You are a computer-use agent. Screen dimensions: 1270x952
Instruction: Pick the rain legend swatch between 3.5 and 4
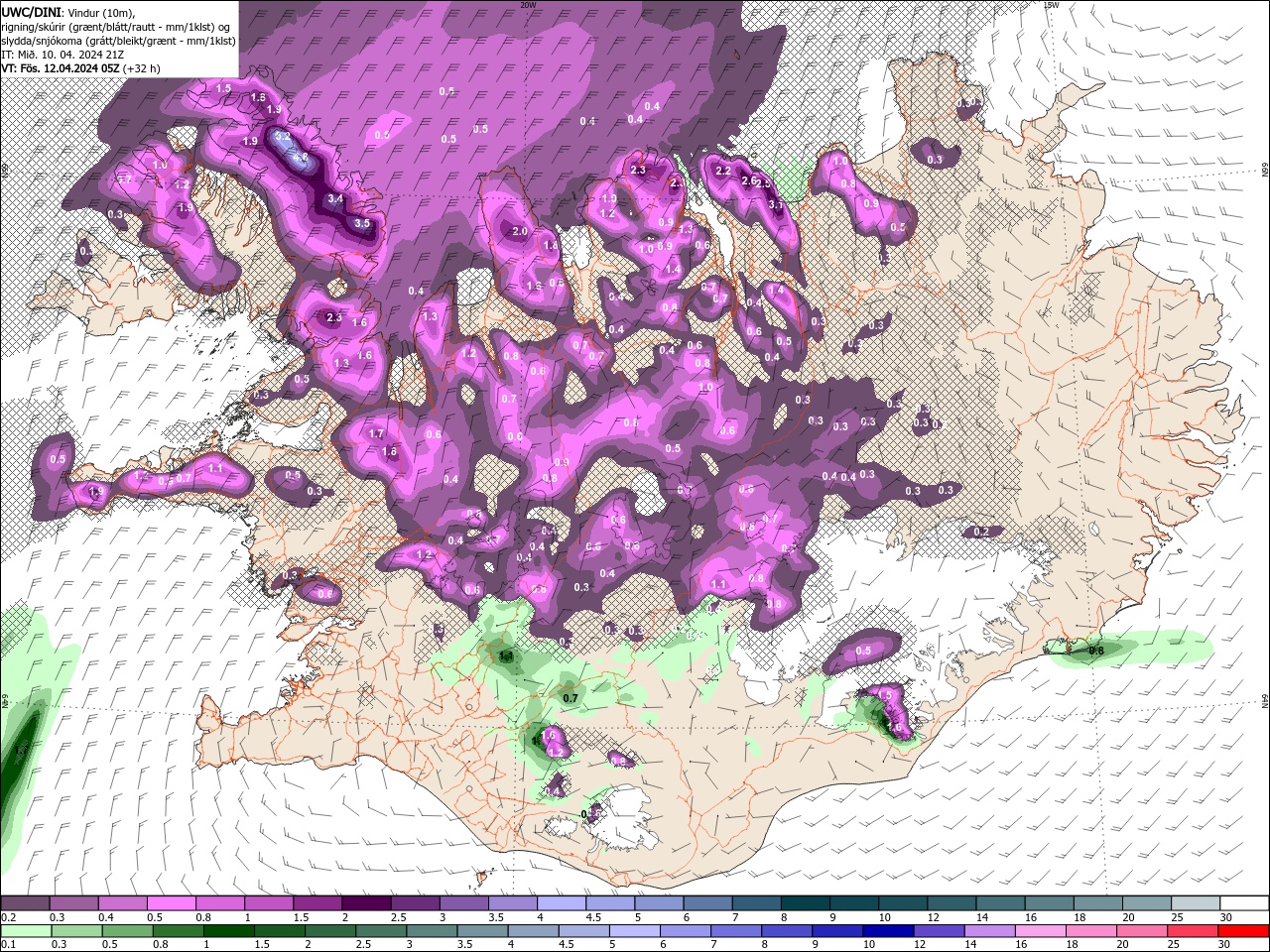481,931
